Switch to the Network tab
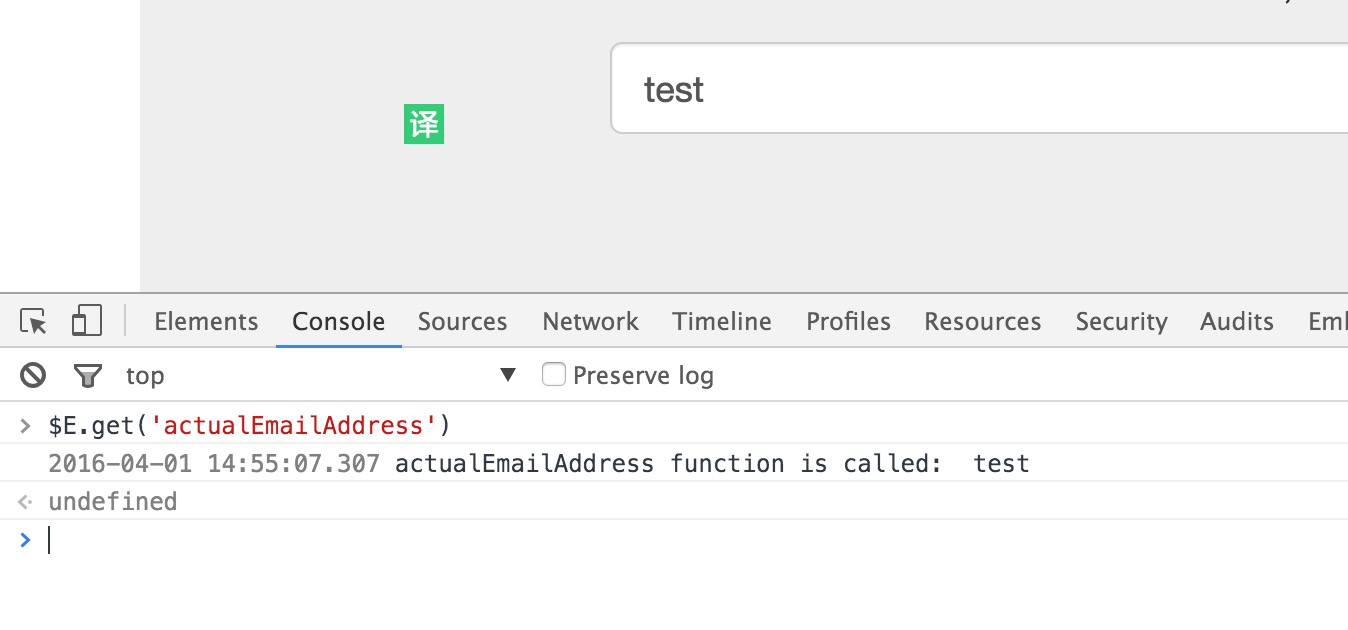Image resolution: width=1348 pixels, height=630 pixels. [x=590, y=321]
